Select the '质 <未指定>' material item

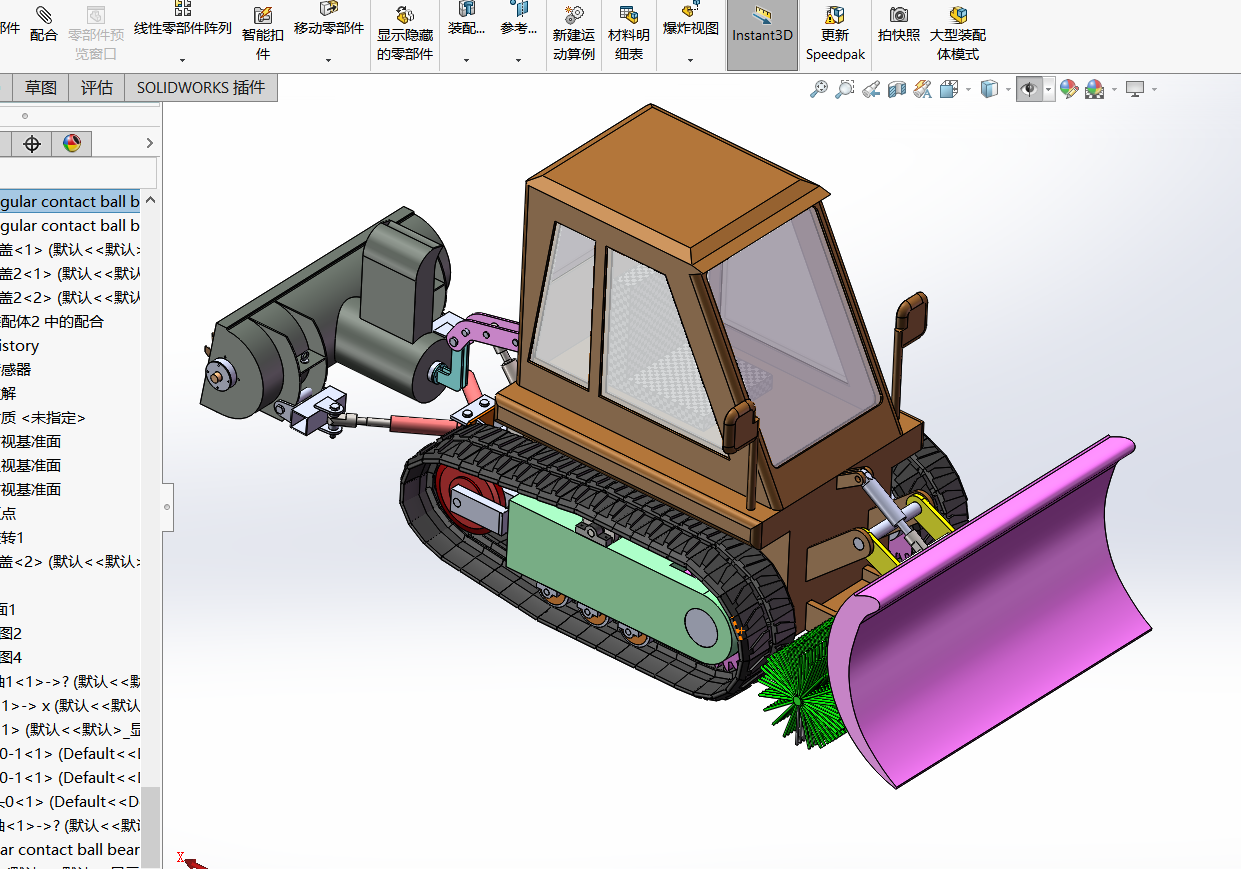43,418
